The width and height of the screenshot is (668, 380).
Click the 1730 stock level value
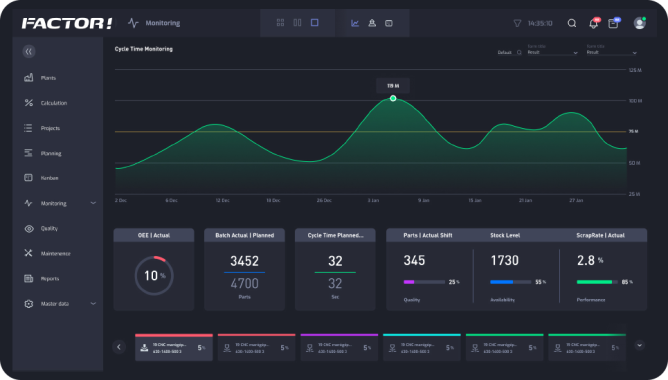coord(504,260)
